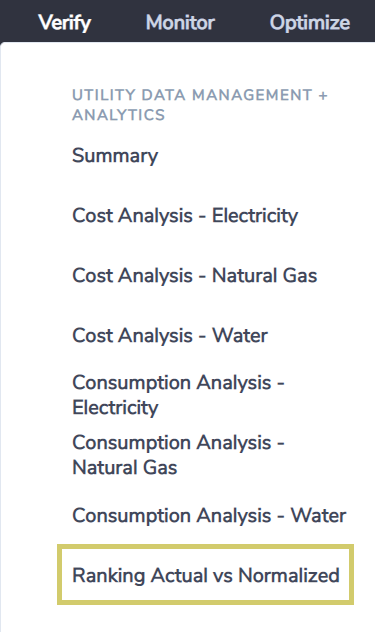375x632 pixels.
Task: Go to Cost Analysis - Electricity
Action: (185, 216)
